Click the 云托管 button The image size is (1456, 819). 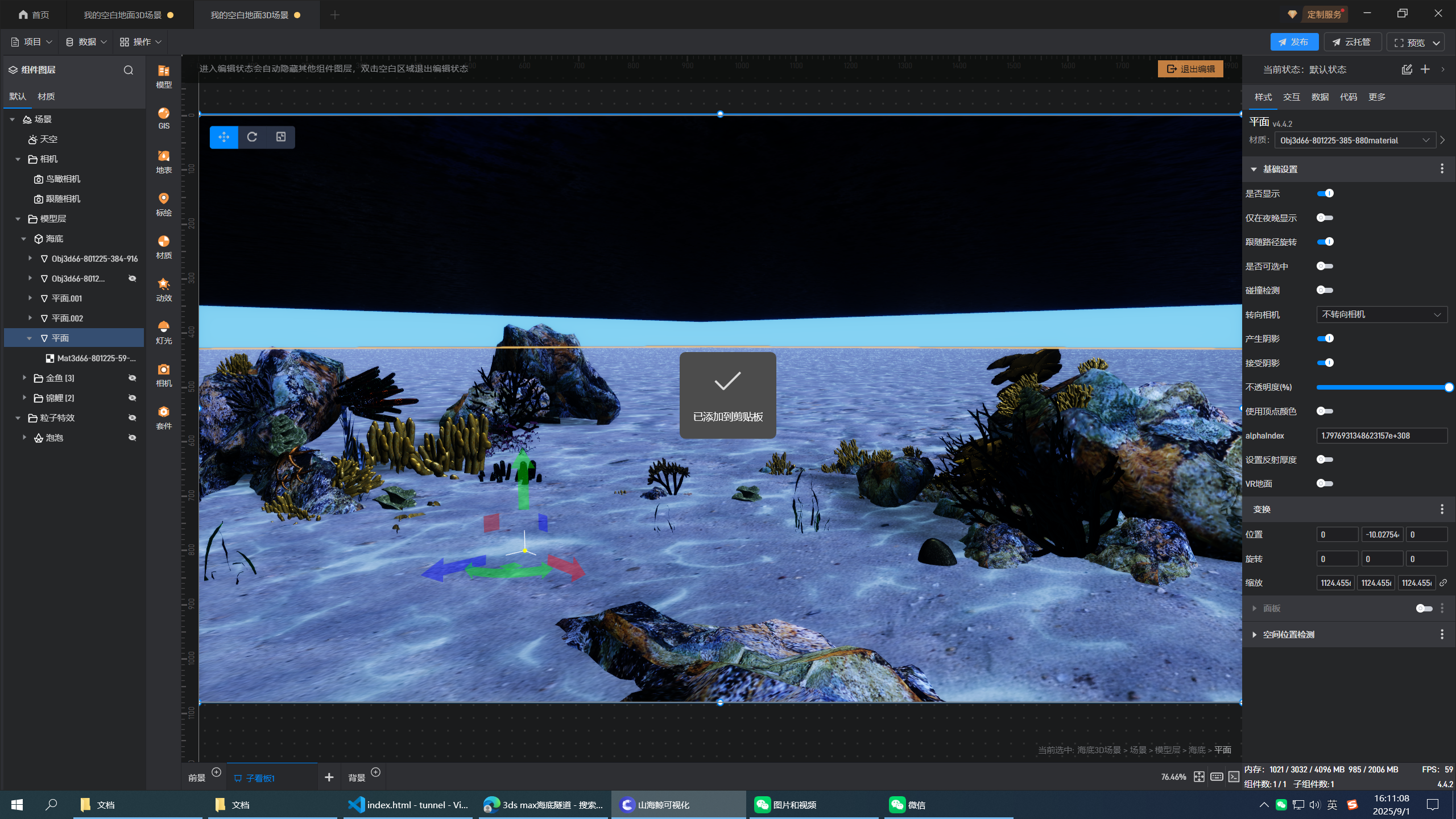pyautogui.click(x=1352, y=42)
